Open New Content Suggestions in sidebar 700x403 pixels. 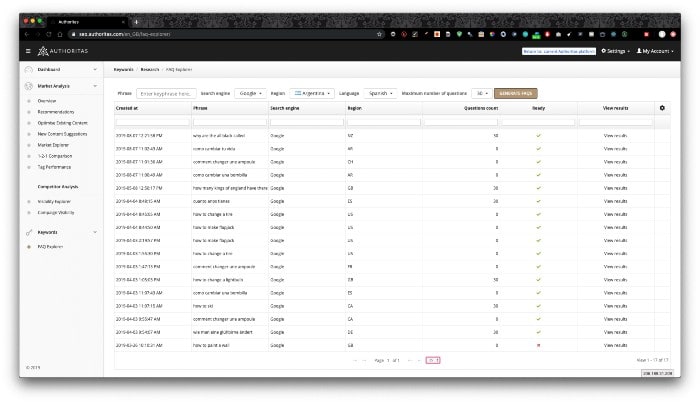point(62,134)
